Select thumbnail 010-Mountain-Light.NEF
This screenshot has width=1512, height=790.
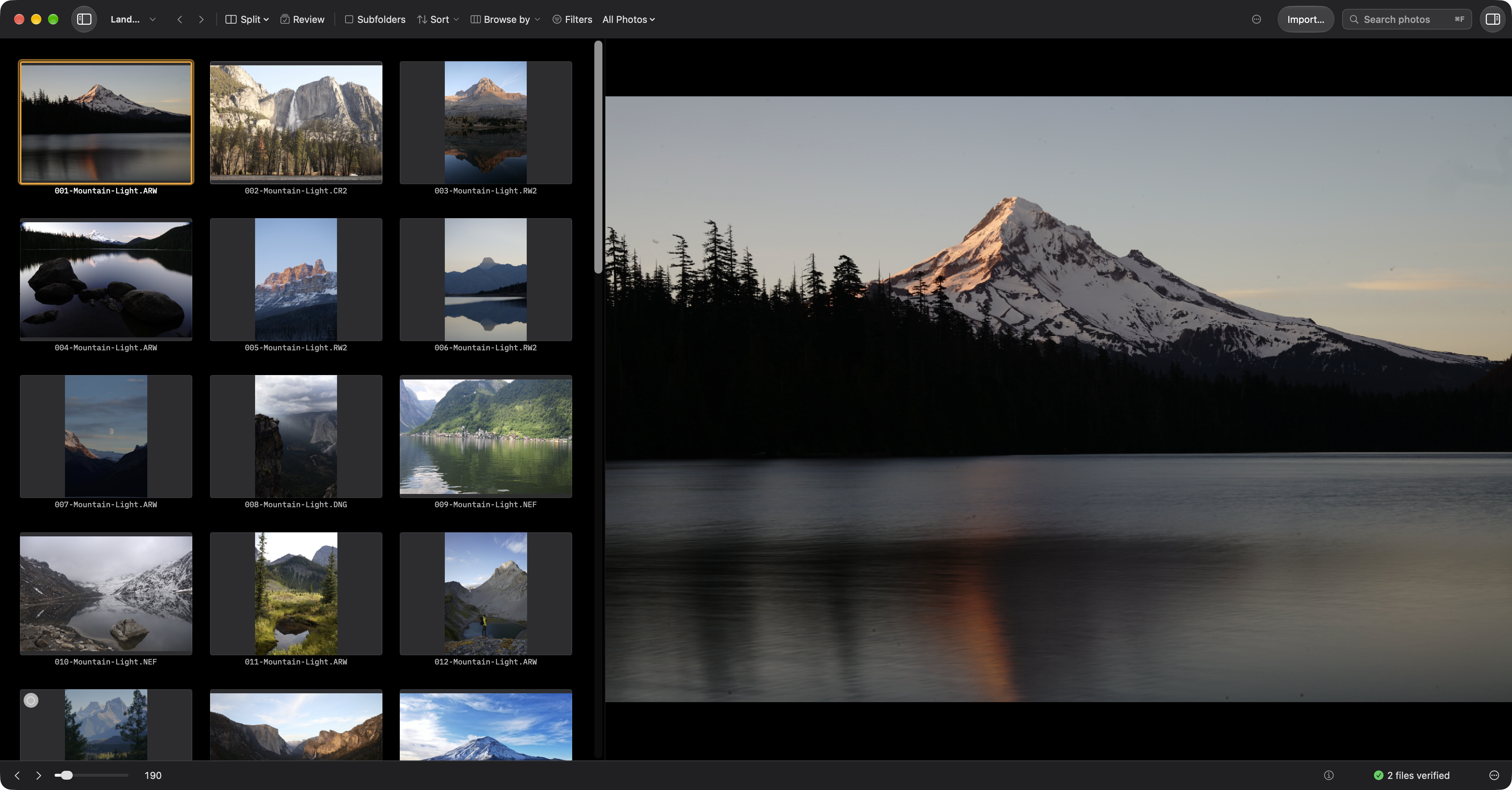106,593
